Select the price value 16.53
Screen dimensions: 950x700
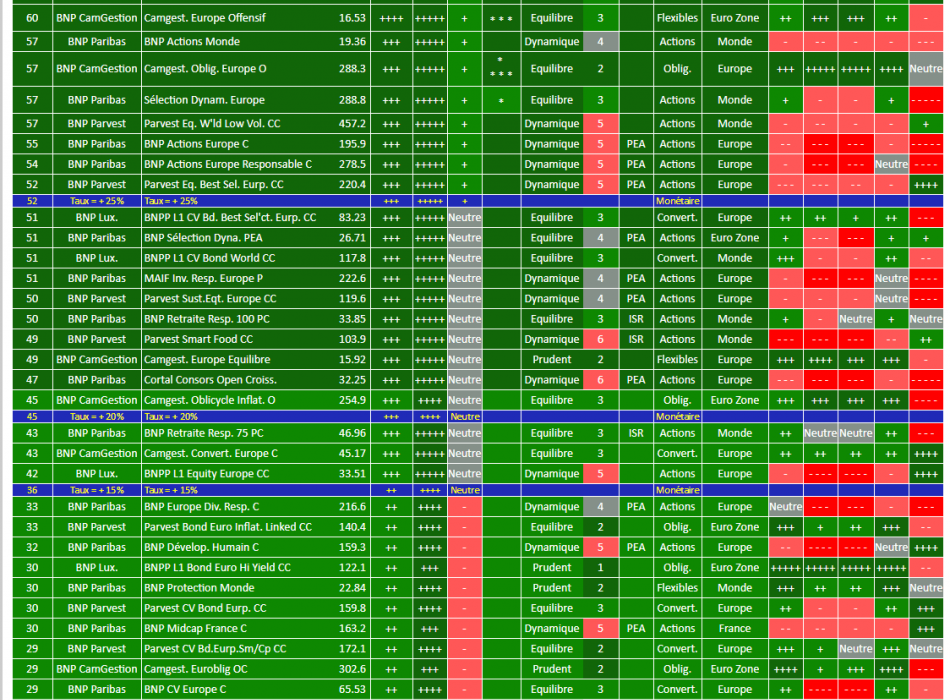pos(353,18)
